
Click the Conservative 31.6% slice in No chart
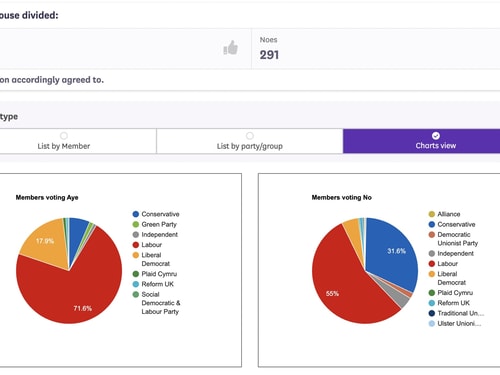[x=393, y=250]
